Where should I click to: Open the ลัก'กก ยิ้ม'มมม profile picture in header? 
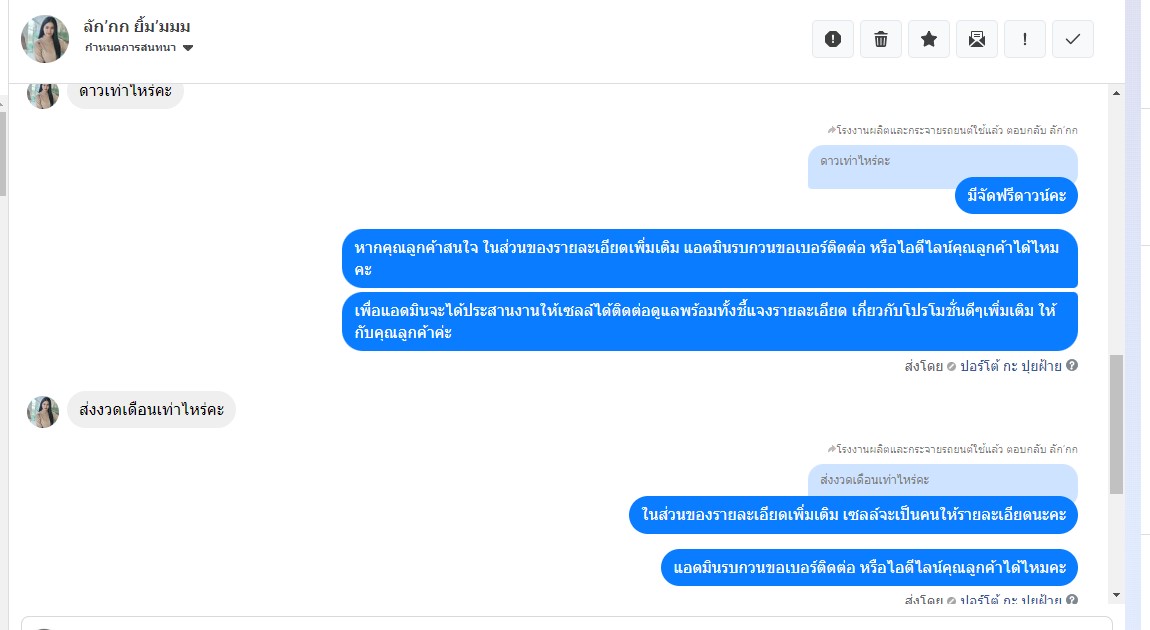coord(45,39)
